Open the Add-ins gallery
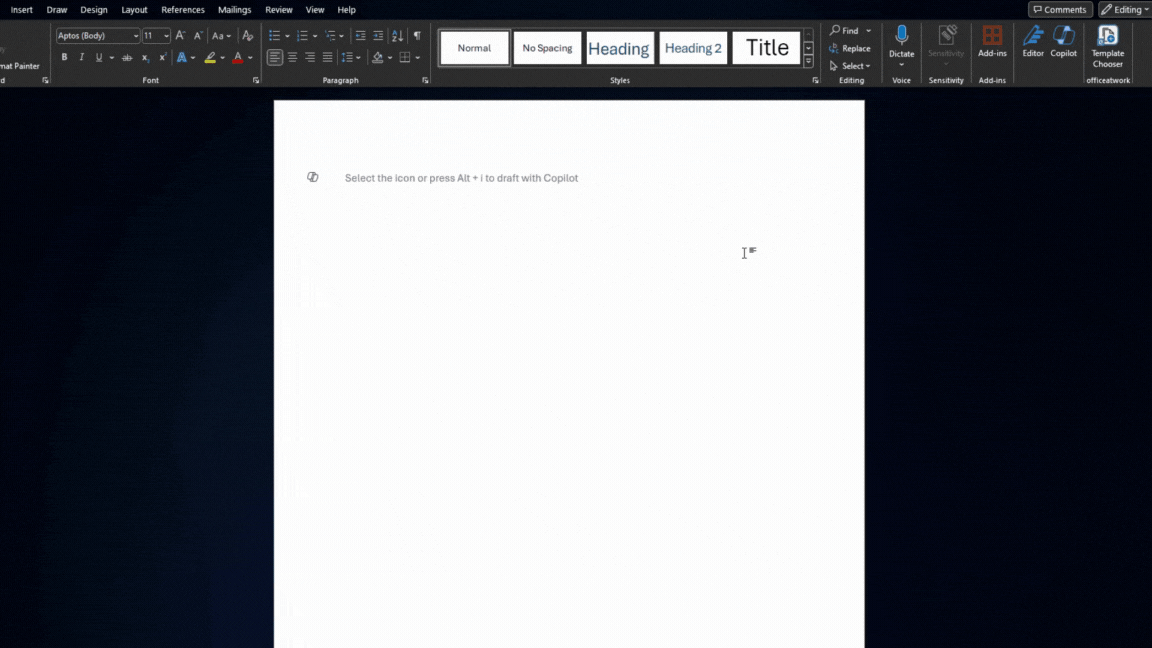Screen dimensions: 1152x648 992,38
